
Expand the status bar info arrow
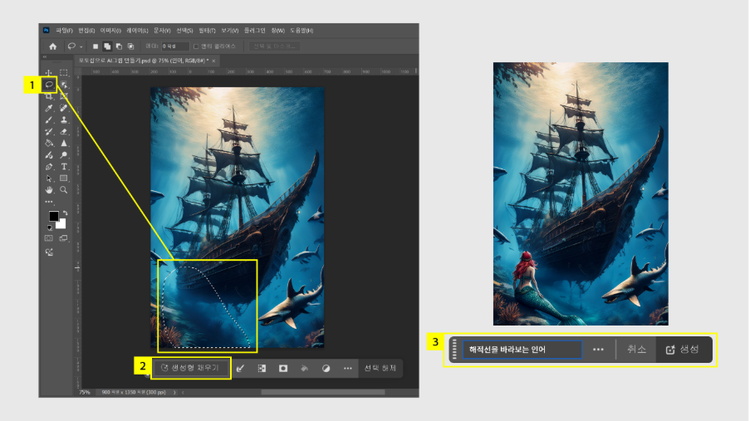[x=175, y=392]
